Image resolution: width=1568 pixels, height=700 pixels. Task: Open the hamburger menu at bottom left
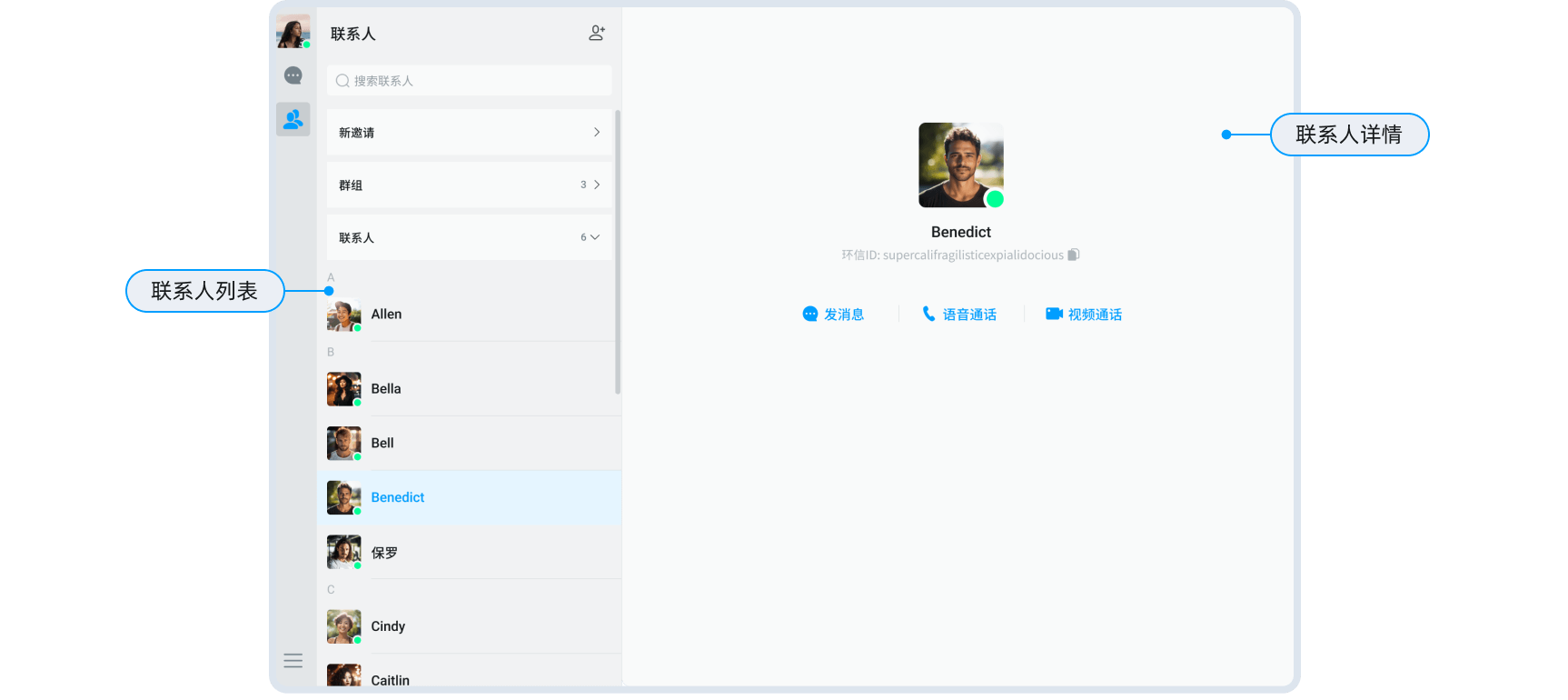click(x=293, y=661)
